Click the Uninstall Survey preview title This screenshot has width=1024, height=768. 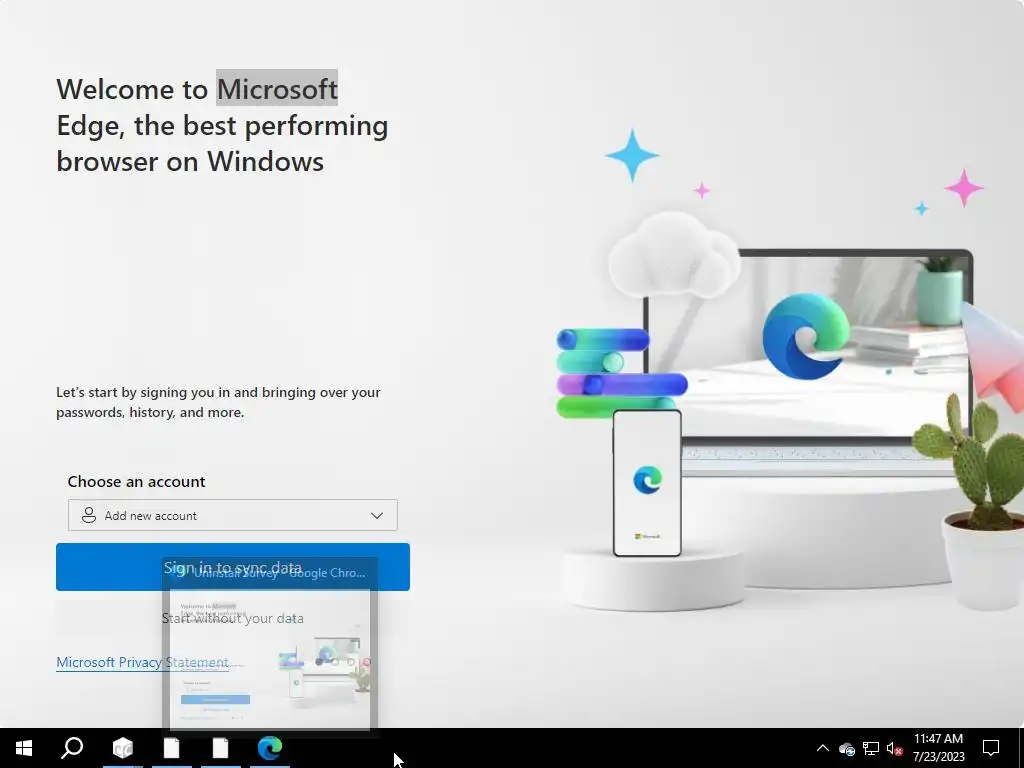click(280, 573)
